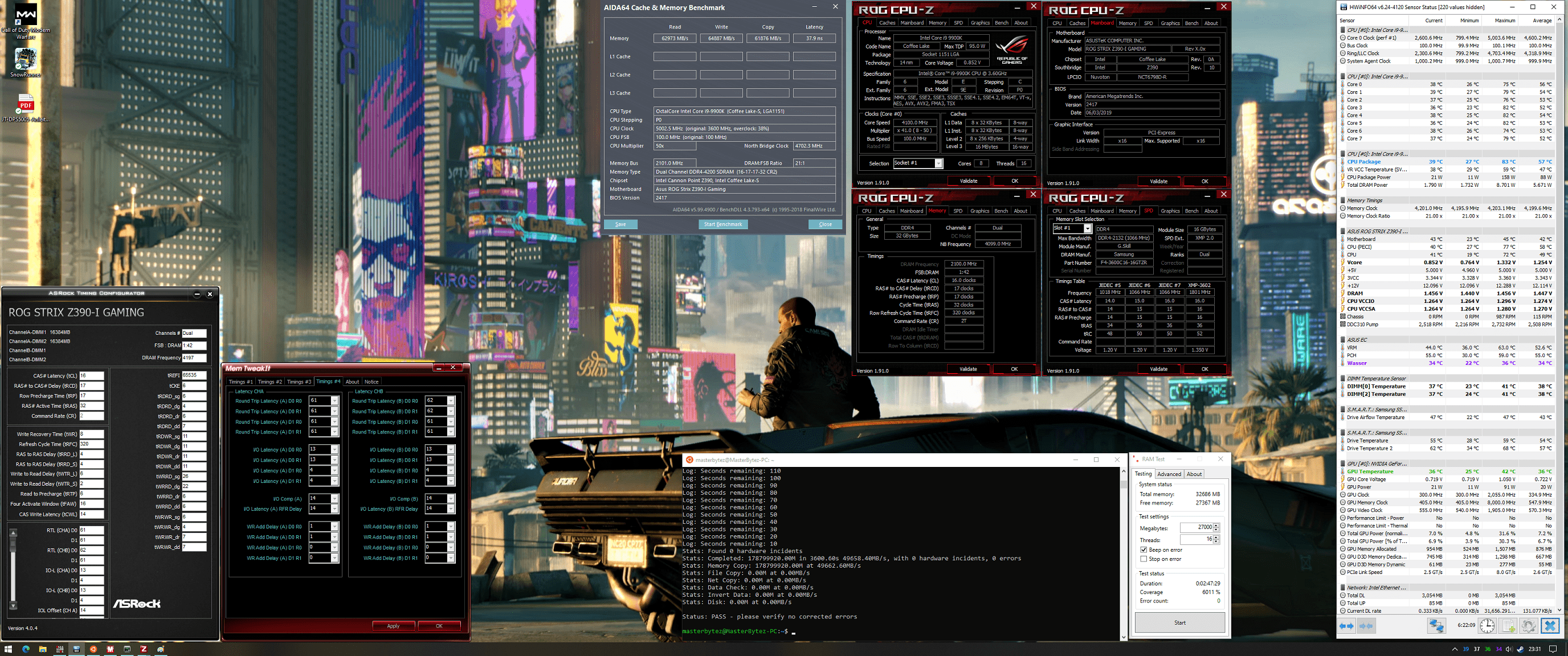Open Steam from the system tray
The width and height of the screenshot is (1568, 656).
pos(1520,649)
